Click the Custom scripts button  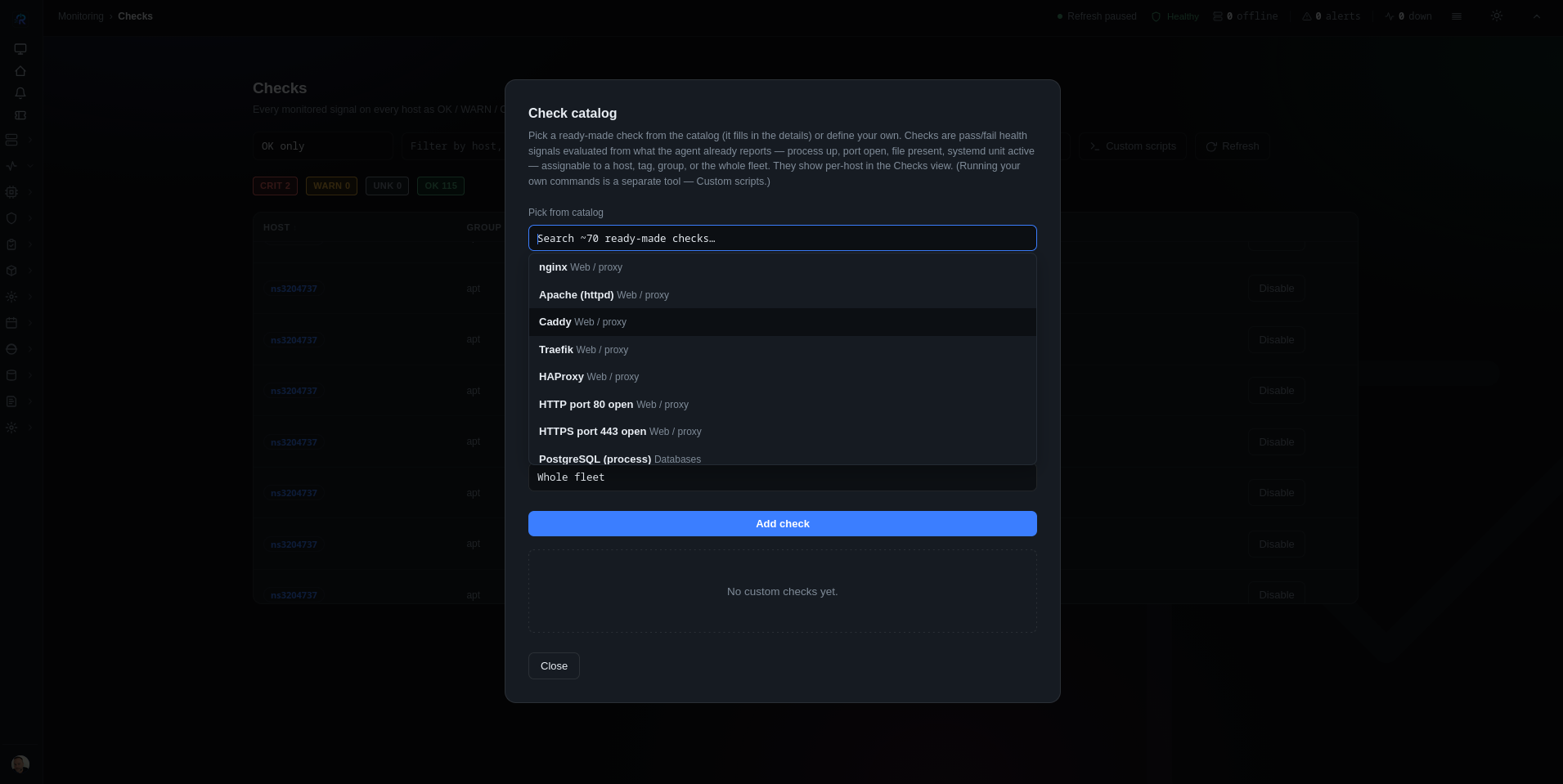point(1133,146)
